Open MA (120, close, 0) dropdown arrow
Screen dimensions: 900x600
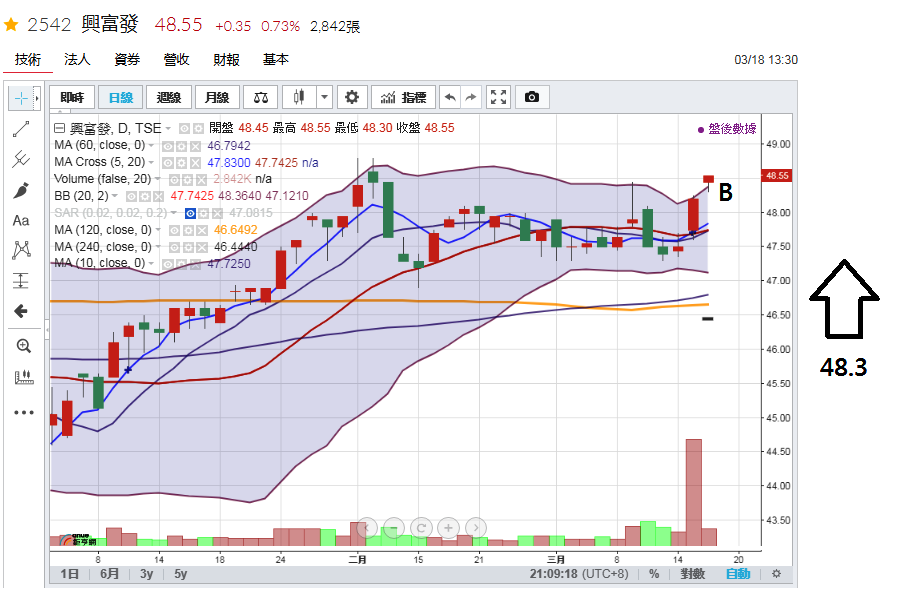click(x=158, y=230)
